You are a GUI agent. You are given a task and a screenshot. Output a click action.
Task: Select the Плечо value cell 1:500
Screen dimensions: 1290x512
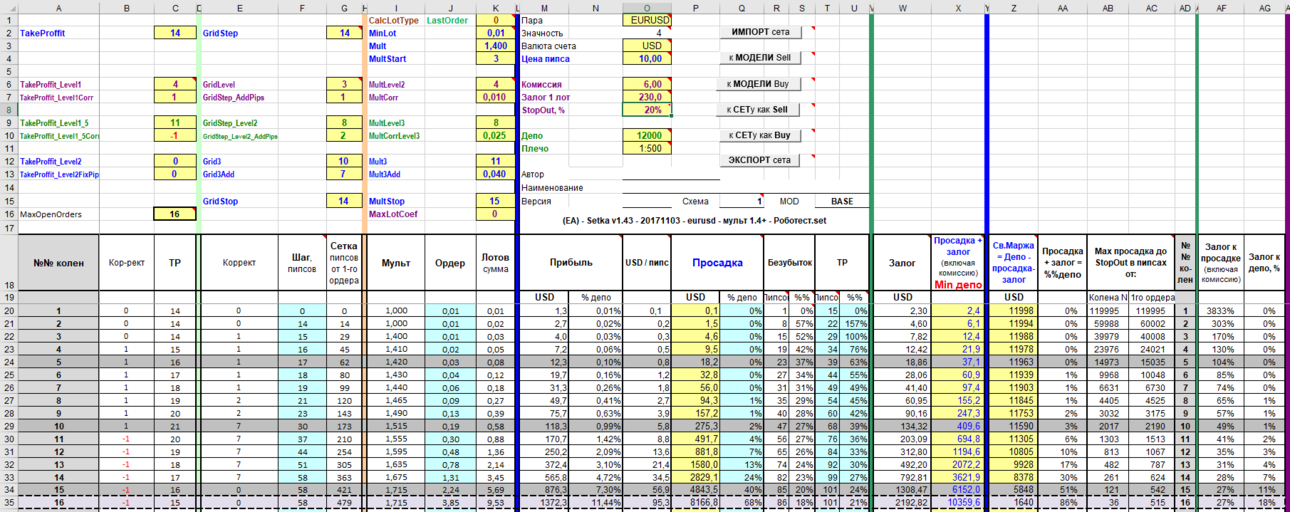(x=647, y=148)
